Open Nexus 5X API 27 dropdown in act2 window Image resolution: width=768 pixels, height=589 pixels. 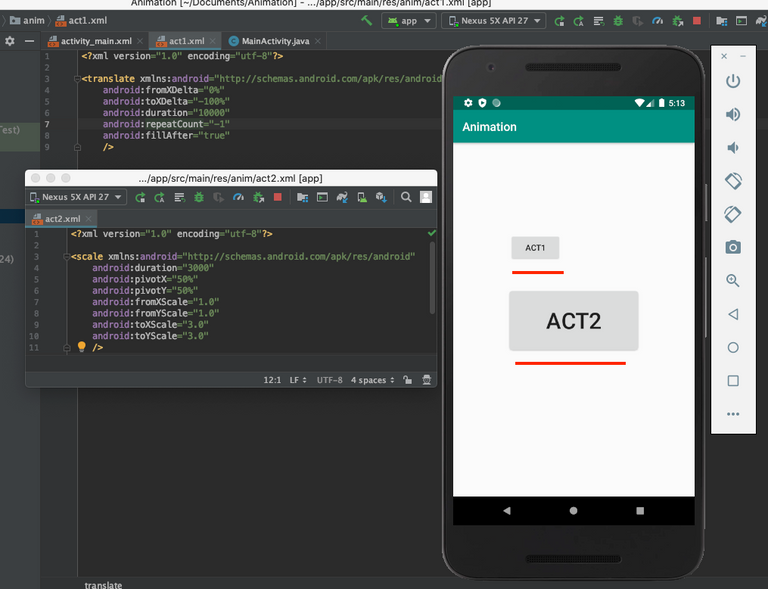[x=76, y=197]
